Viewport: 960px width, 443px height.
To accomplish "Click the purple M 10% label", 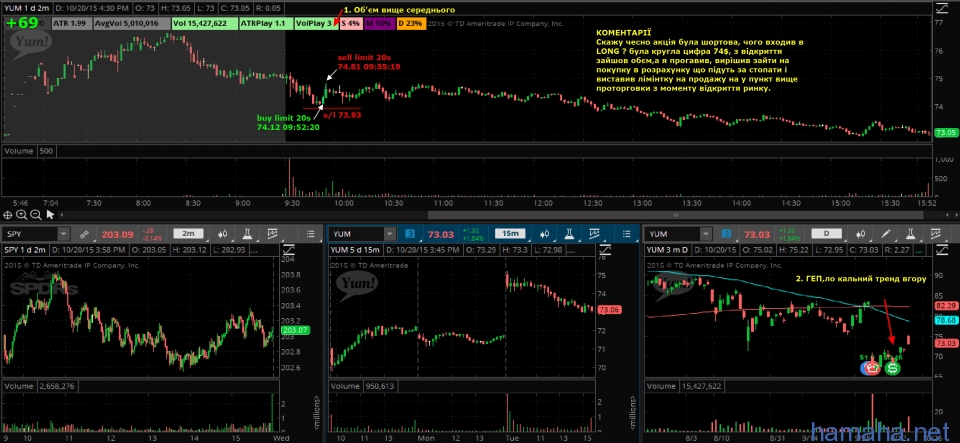I will (x=379, y=23).
